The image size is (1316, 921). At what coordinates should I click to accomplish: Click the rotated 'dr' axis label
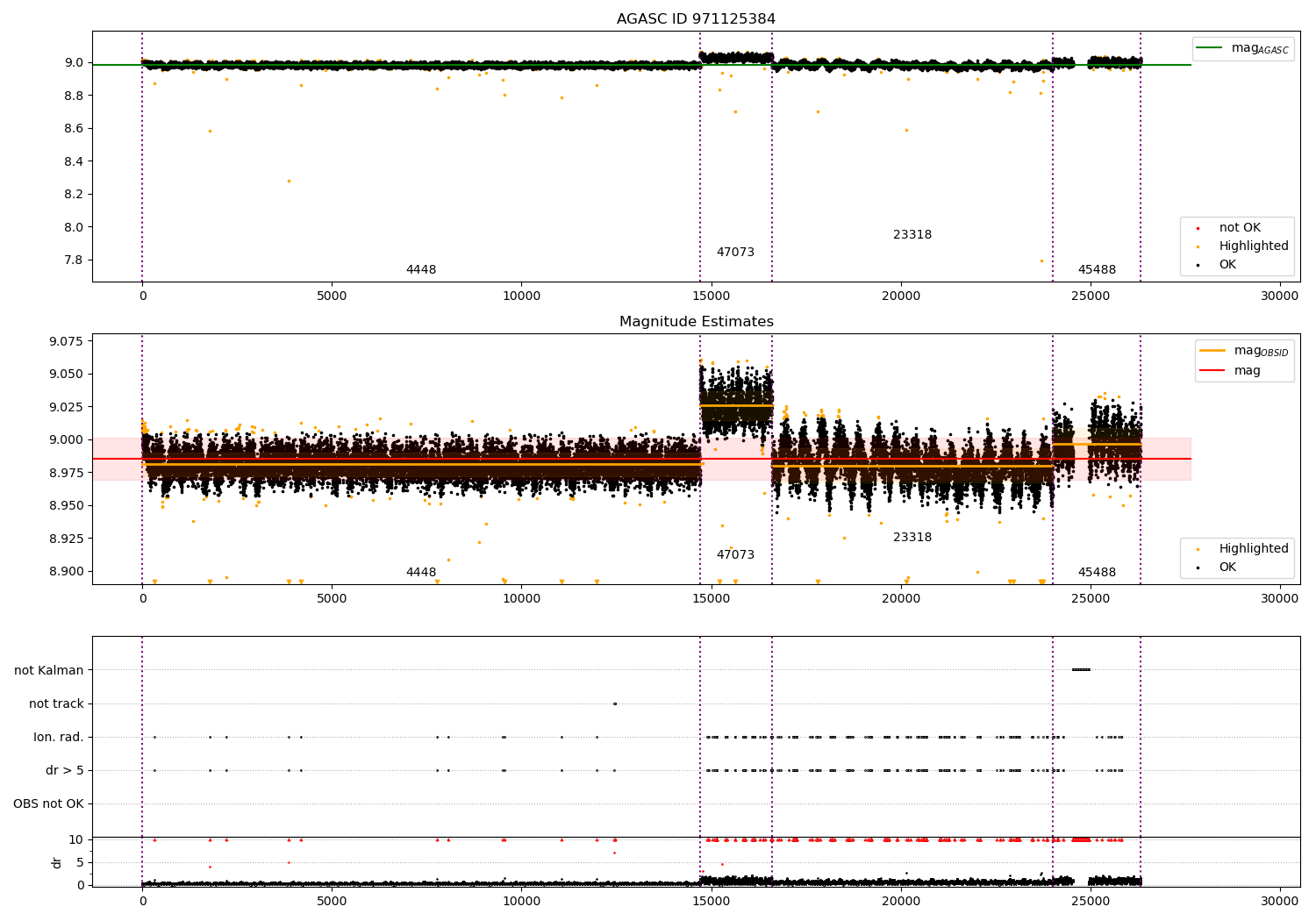click(57, 862)
